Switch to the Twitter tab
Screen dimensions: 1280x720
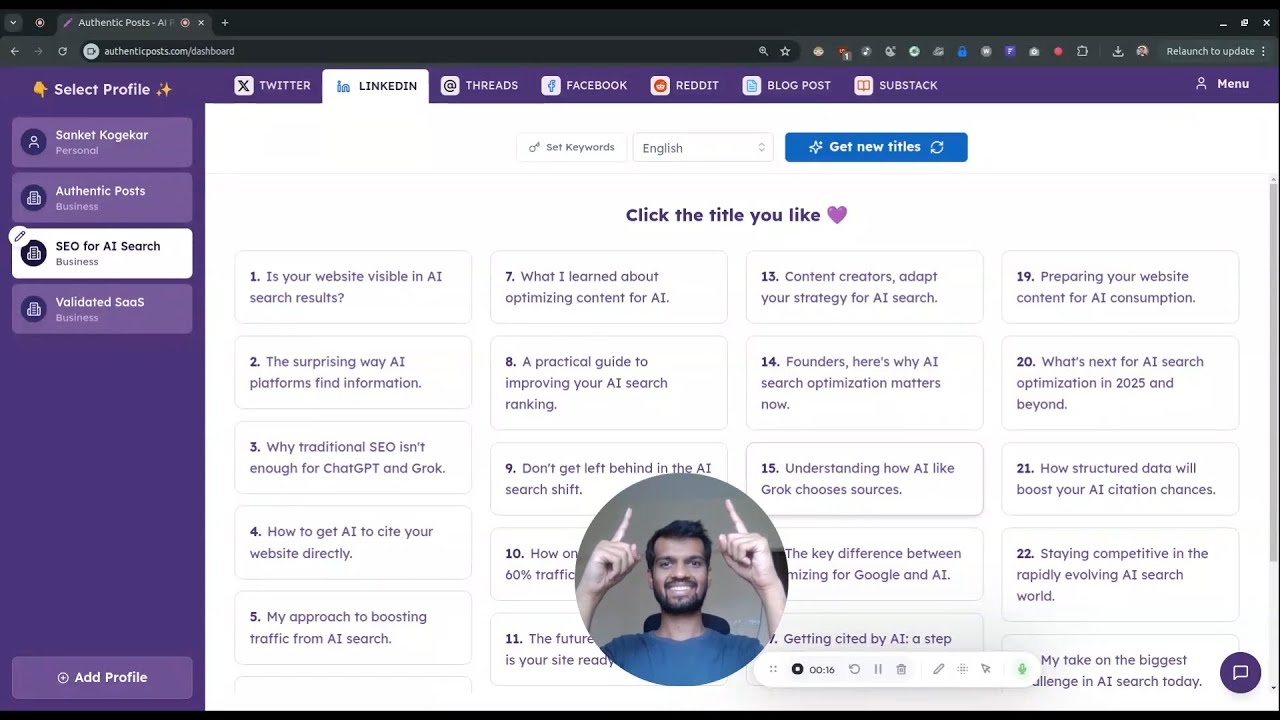click(x=273, y=85)
